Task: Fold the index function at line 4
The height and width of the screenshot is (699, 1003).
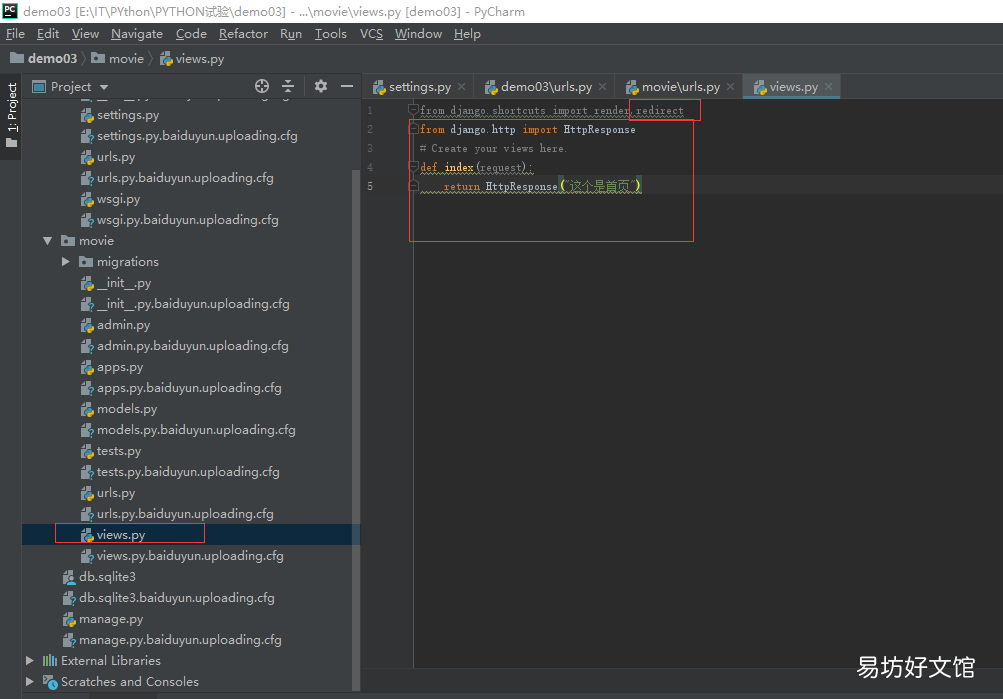Action: point(413,168)
